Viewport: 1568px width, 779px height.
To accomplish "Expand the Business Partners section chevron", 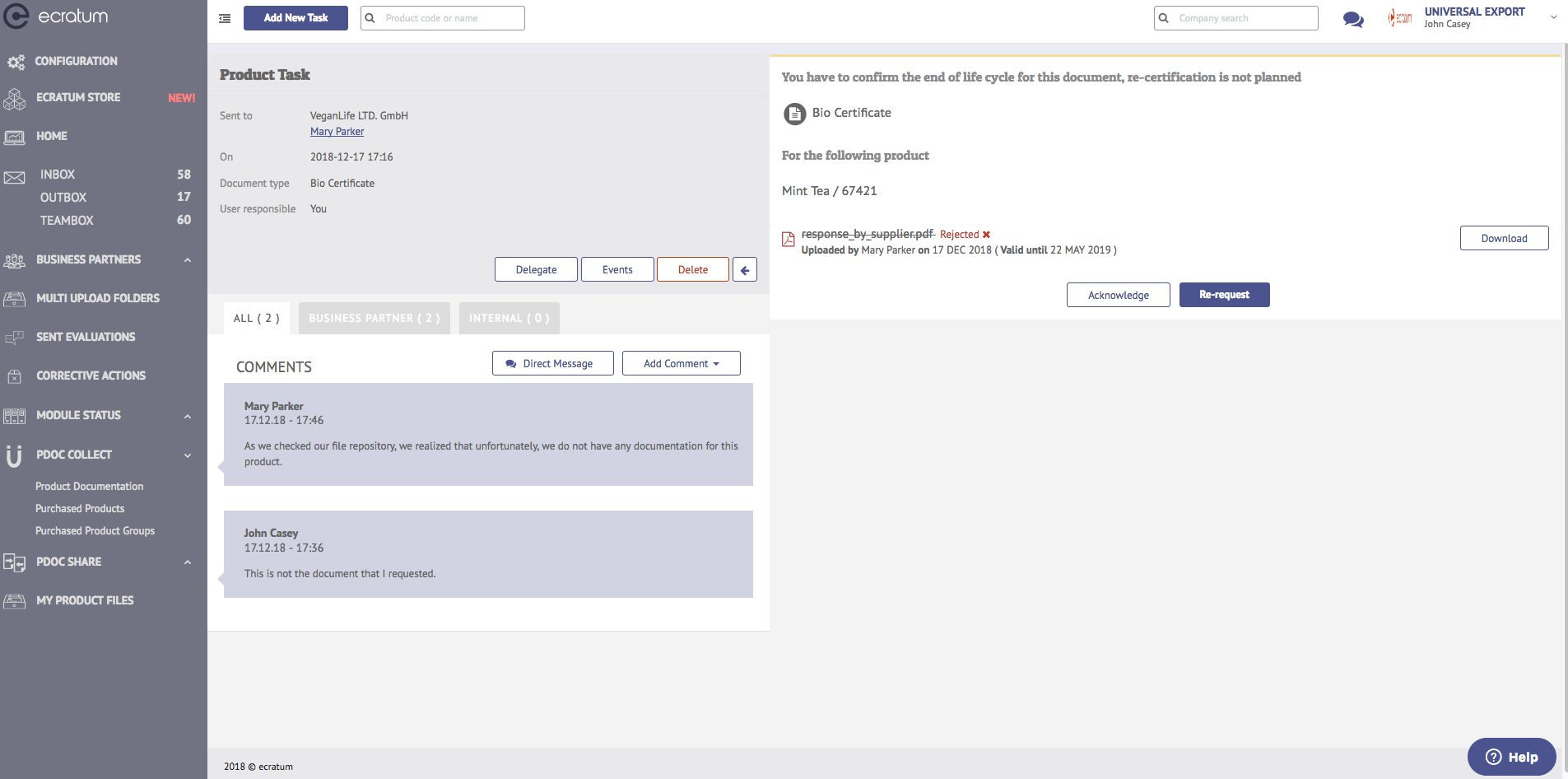I will [188, 260].
